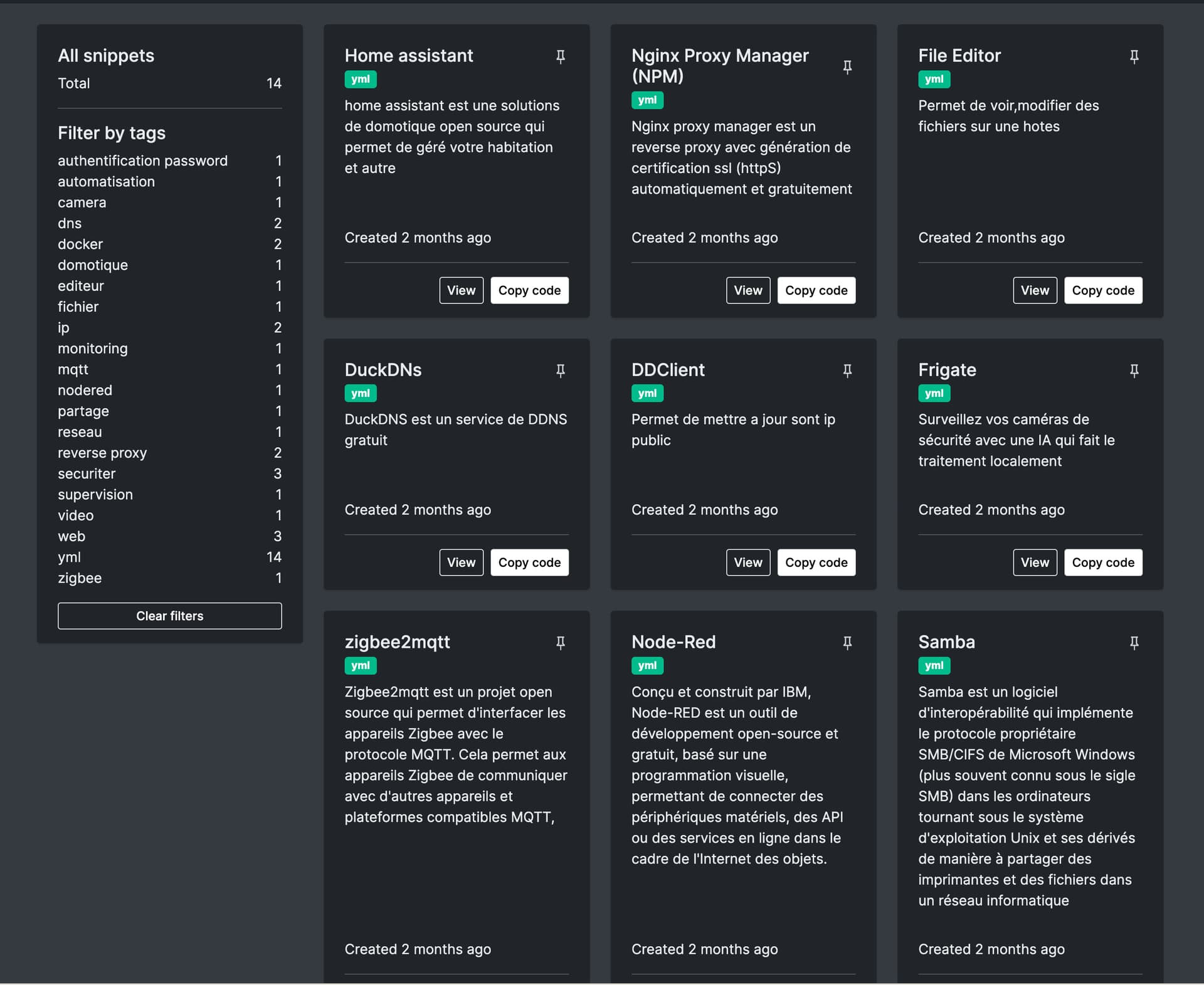Copy code of DuckDNs snippet
This screenshot has width=1204, height=985.
point(529,562)
